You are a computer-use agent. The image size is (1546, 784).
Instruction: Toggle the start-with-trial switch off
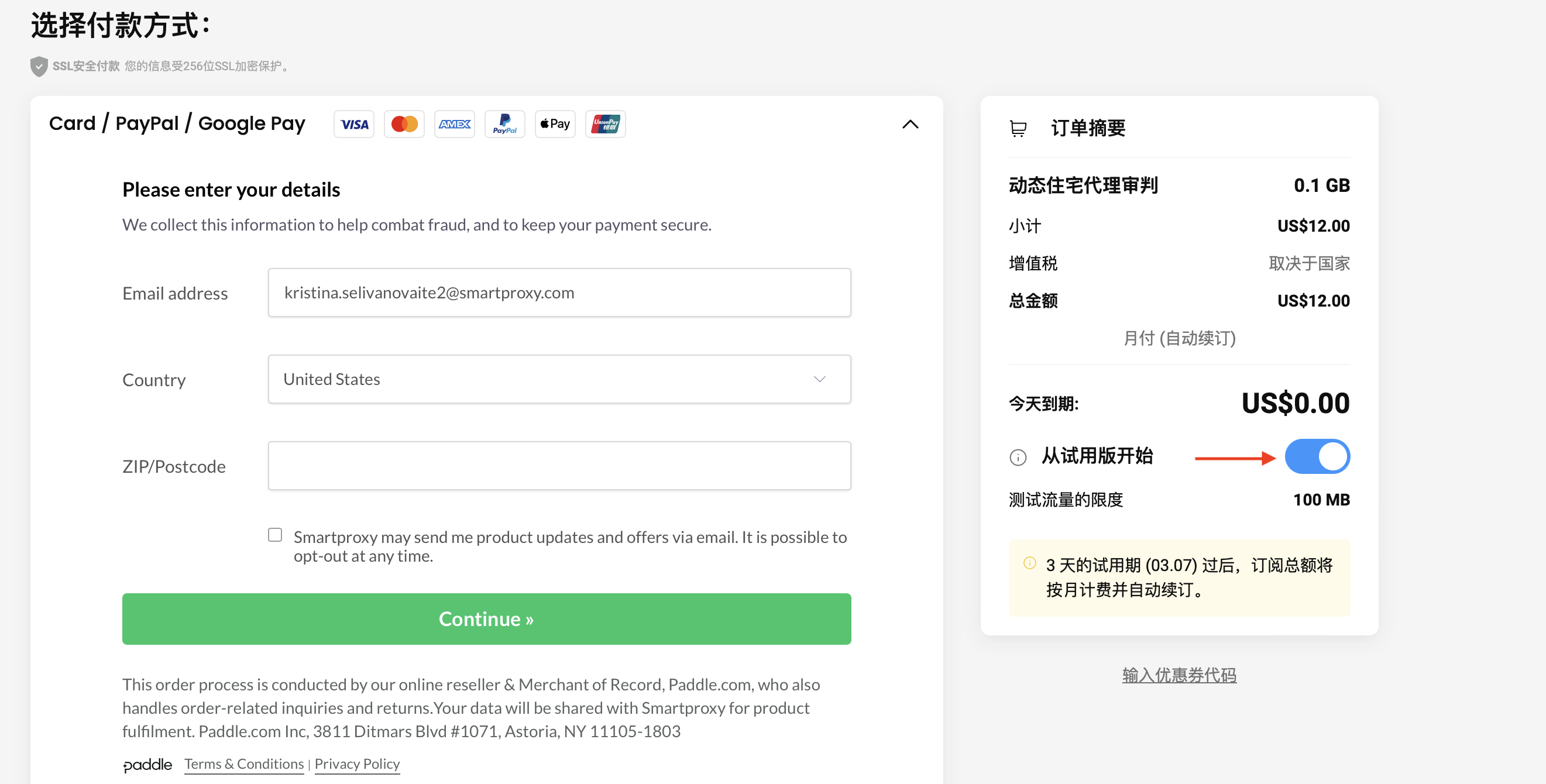pos(1317,456)
